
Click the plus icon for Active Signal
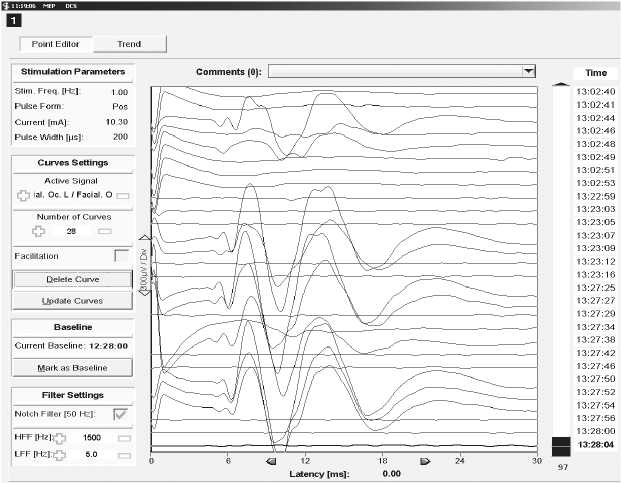coord(24,195)
